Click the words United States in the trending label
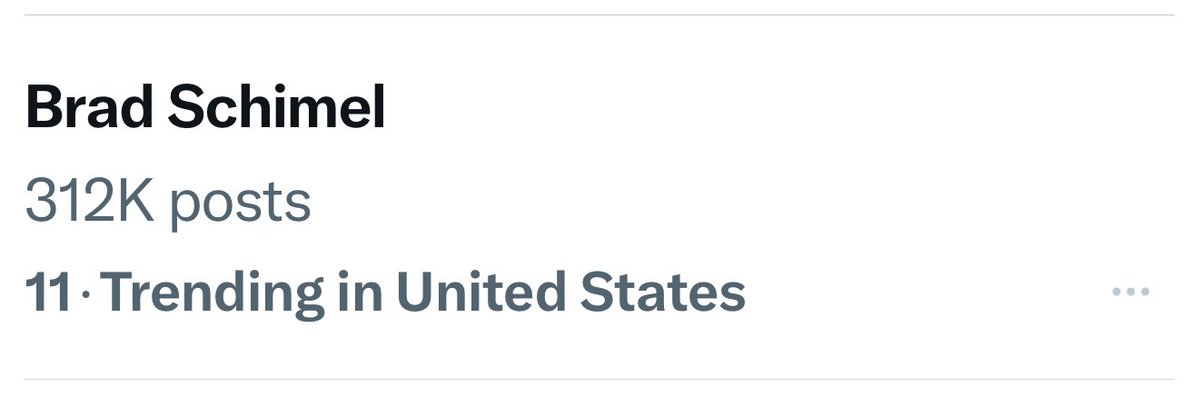Image resolution: width=1199 pixels, height=397 pixels. [570, 292]
